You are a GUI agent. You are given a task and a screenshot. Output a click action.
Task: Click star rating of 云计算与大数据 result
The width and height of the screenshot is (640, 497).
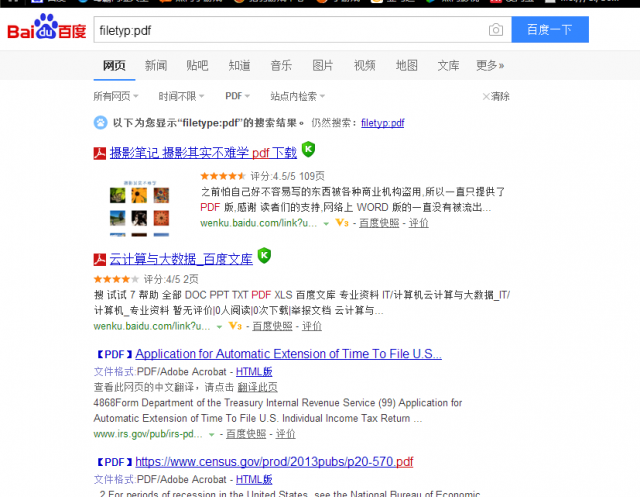pyautogui.click(x=116, y=279)
